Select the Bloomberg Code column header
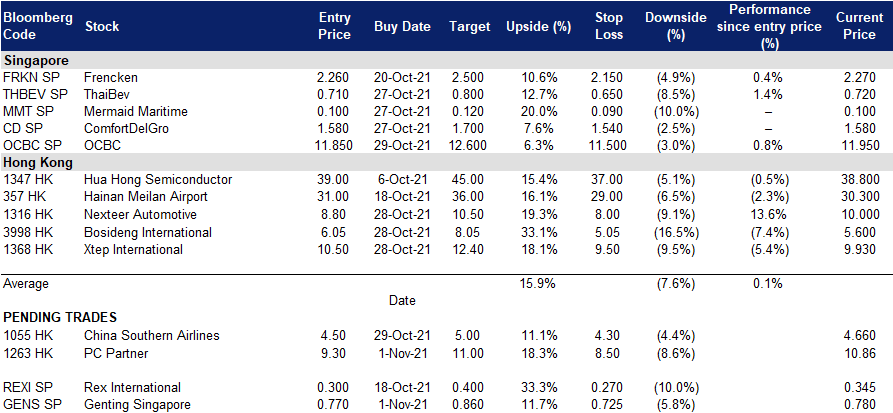Viewport: 893px width, 413px height. 38,26
